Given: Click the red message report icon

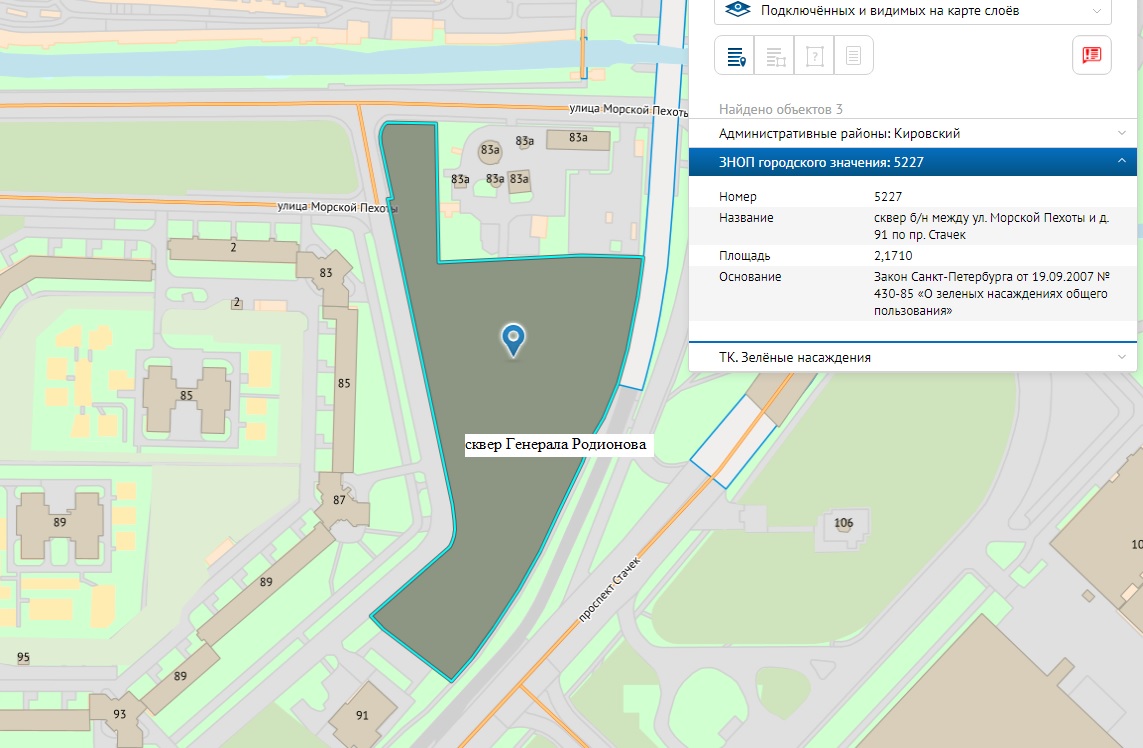Looking at the screenshot, I should coord(1091,55).
